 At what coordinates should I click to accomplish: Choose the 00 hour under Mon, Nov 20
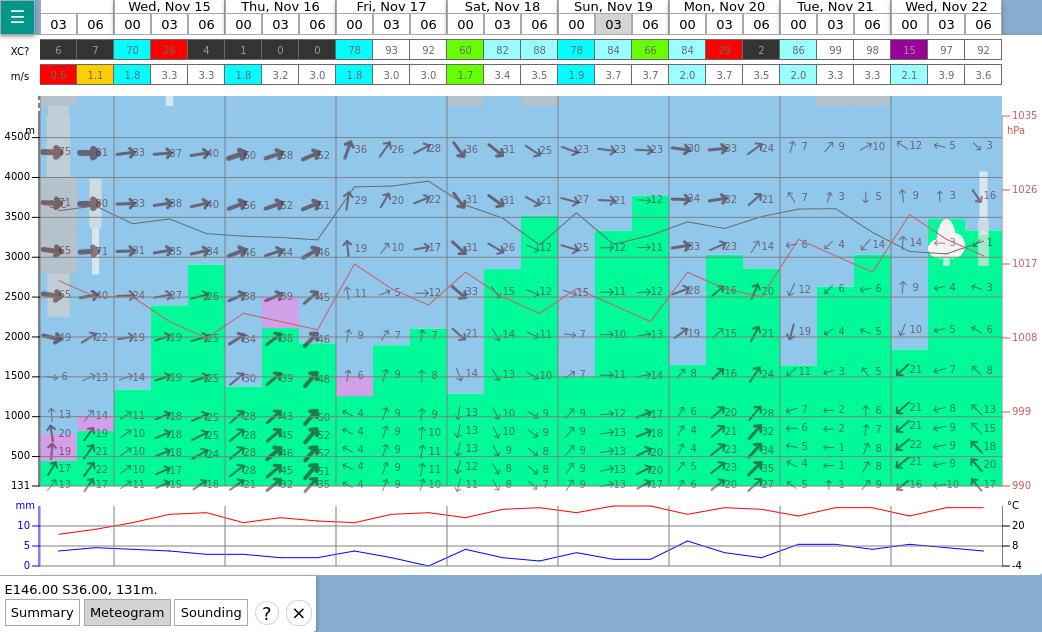(x=687, y=25)
